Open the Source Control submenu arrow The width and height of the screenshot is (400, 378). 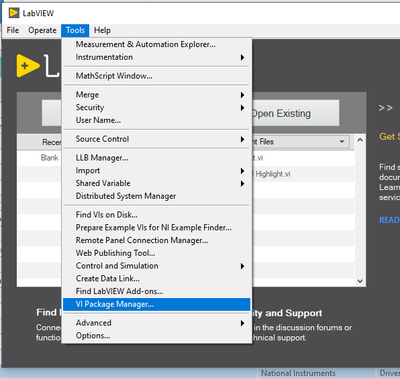pyautogui.click(x=242, y=139)
